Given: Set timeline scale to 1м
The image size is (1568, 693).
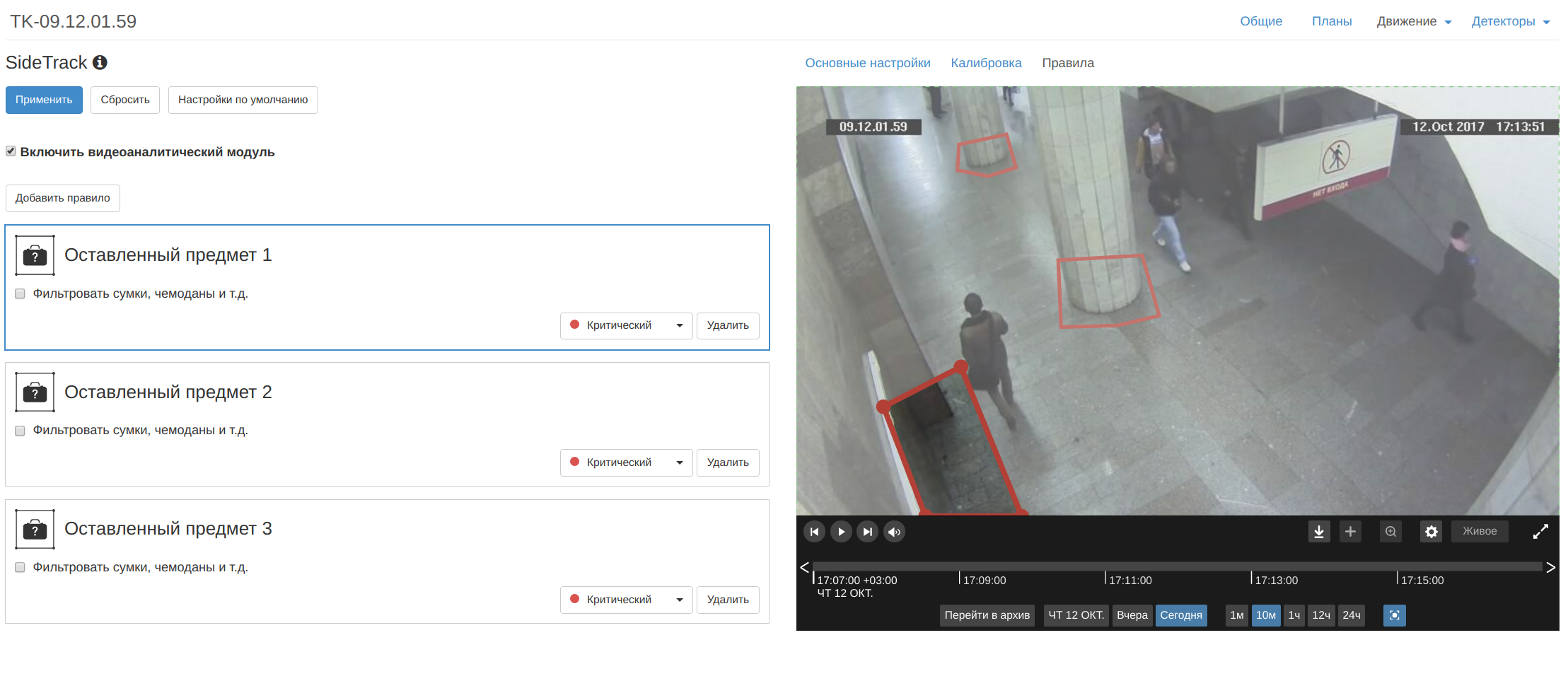Looking at the screenshot, I should tap(1237, 615).
